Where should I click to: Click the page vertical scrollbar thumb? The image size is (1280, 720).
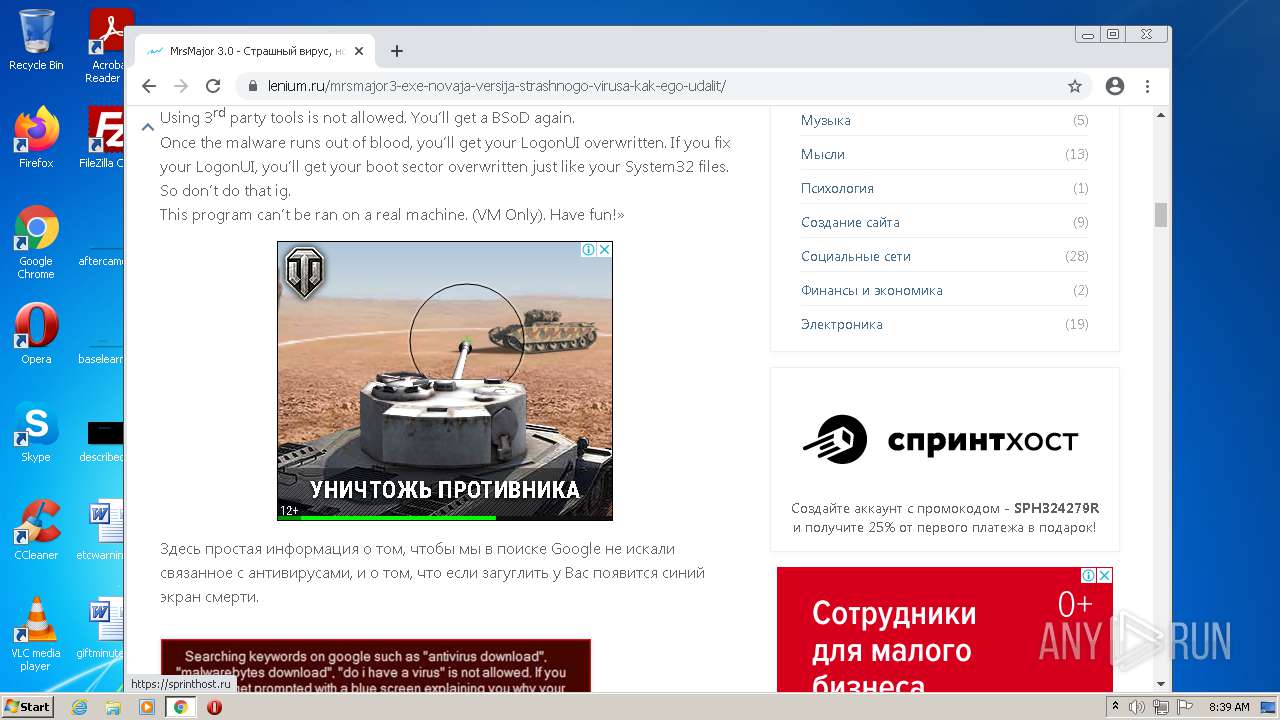click(1161, 215)
